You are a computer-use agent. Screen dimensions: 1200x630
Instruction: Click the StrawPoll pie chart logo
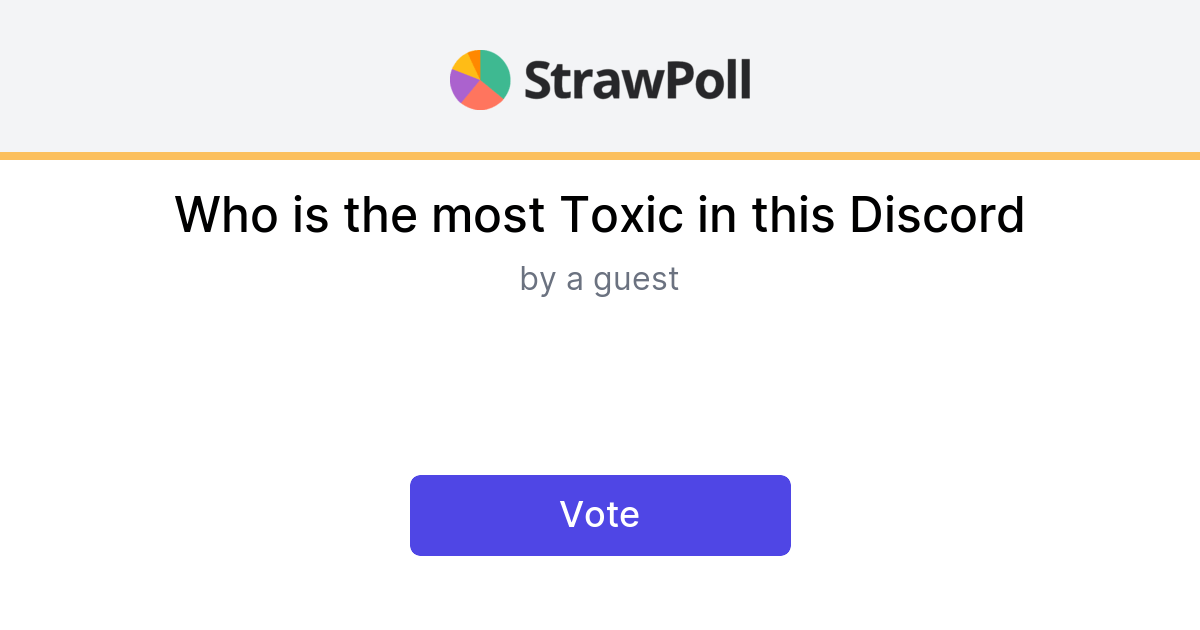pos(480,78)
